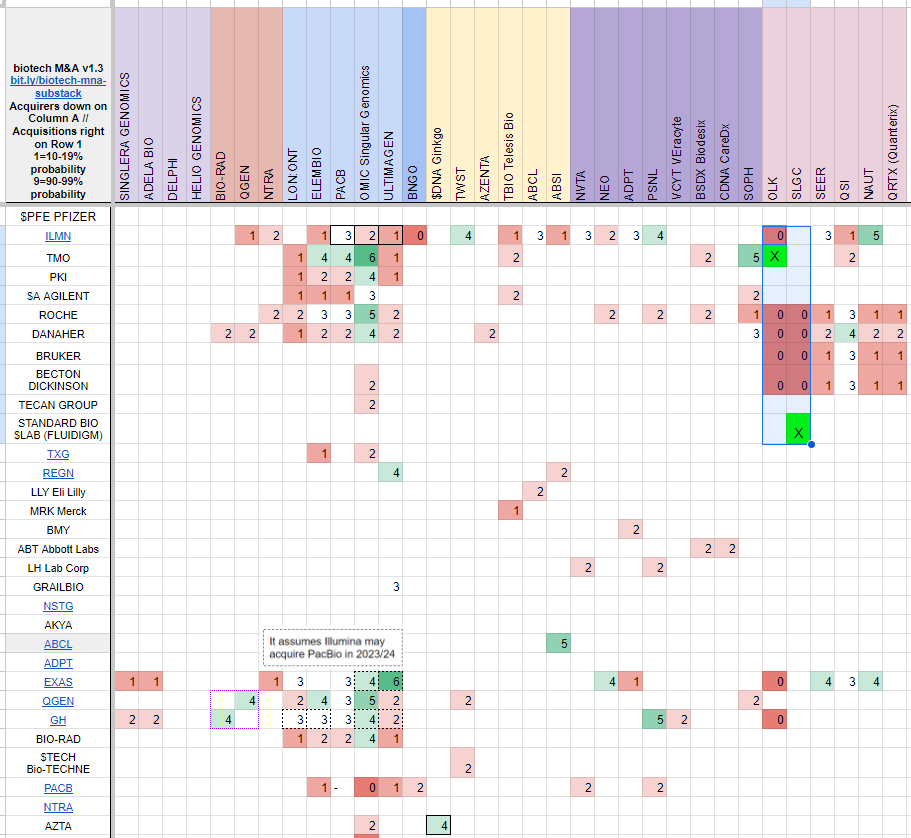
Task: Click the Illumina may acquire PacBio note
Action: point(332,647)
